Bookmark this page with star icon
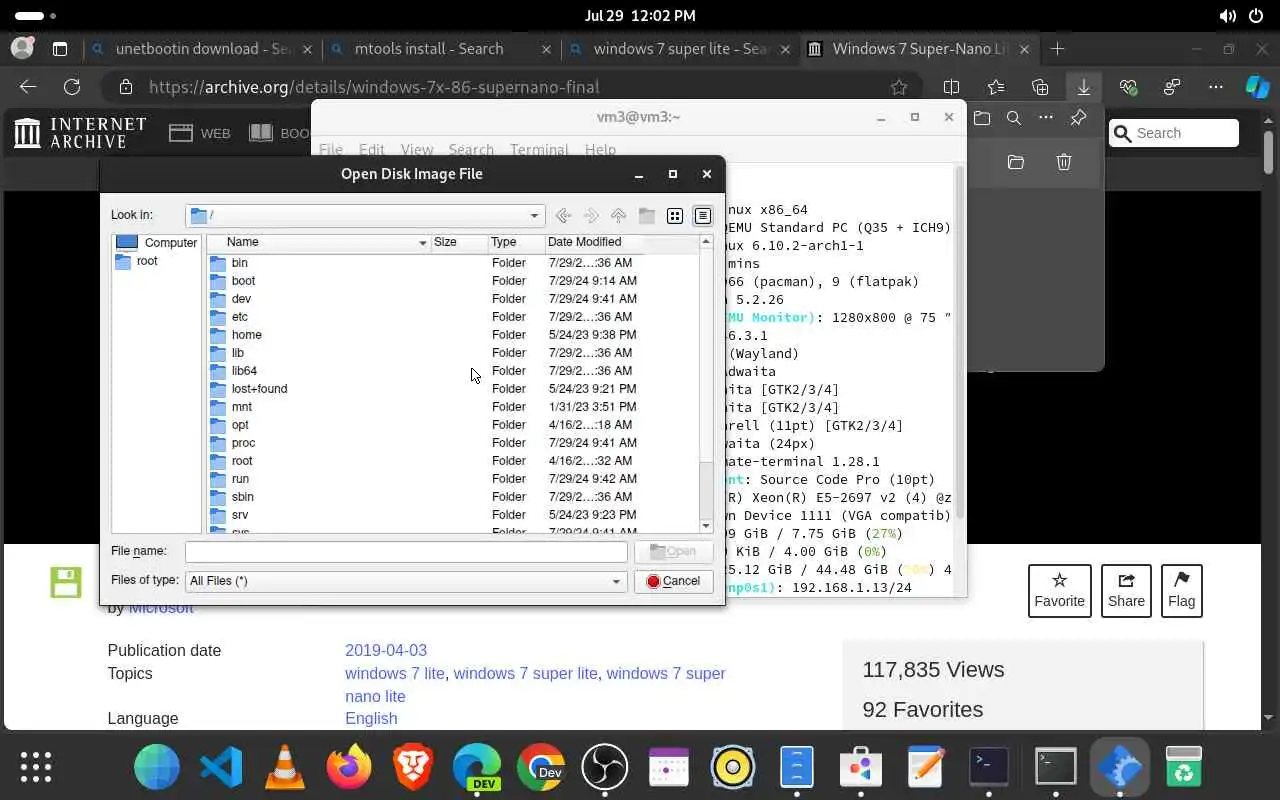Viewport: 1280px width, 800px height. click(899, 87)
